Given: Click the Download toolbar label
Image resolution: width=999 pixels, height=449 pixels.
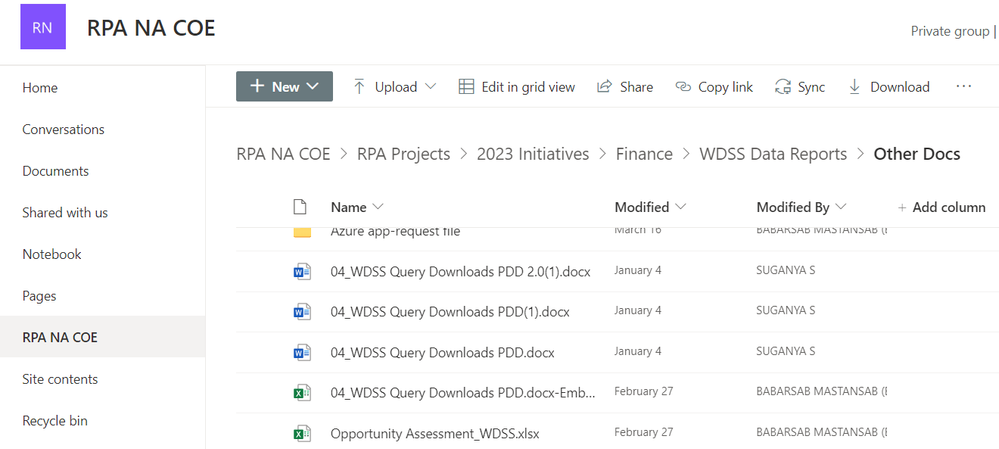Looking at the screenshot, I should pos(900,87).
